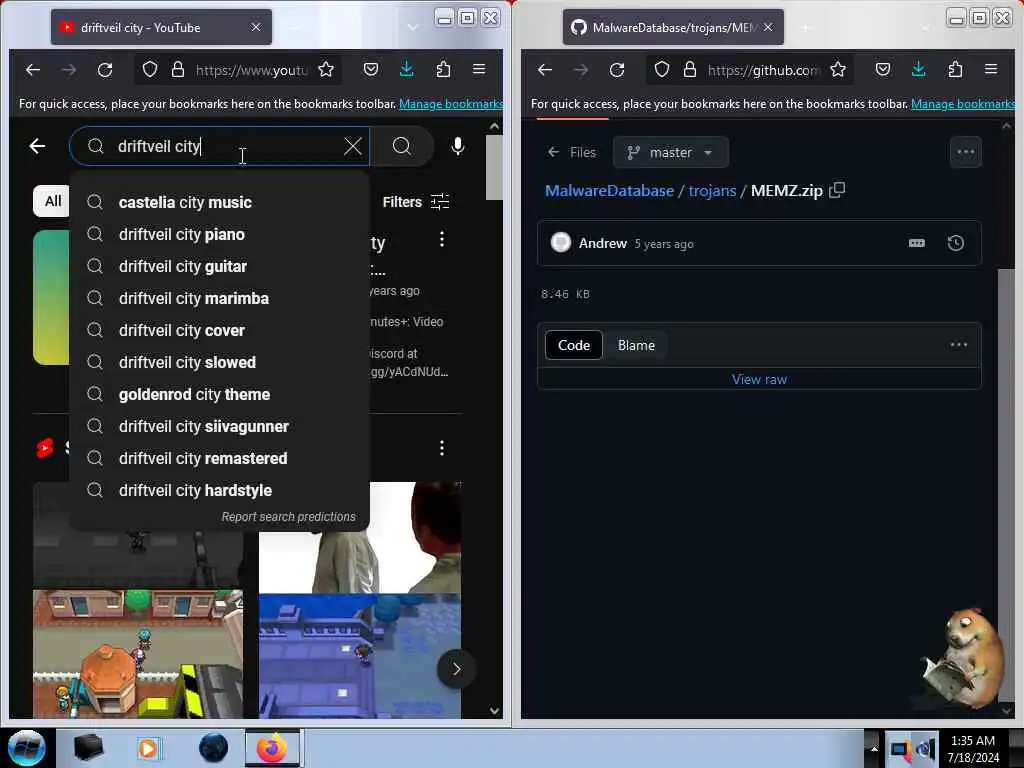Go back in the YouTube browser window

pos(33,69)
